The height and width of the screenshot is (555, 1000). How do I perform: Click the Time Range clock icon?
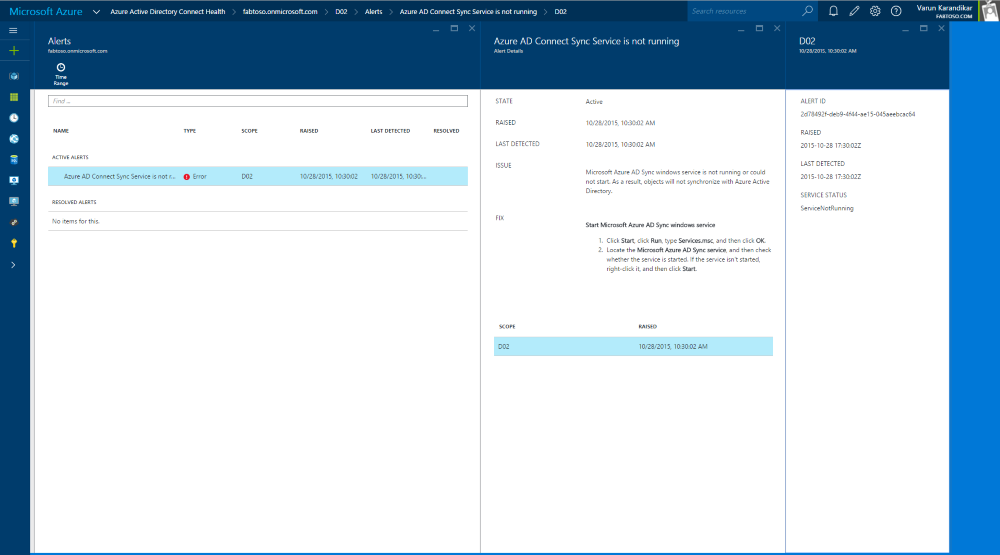click(x=61, y=67)
